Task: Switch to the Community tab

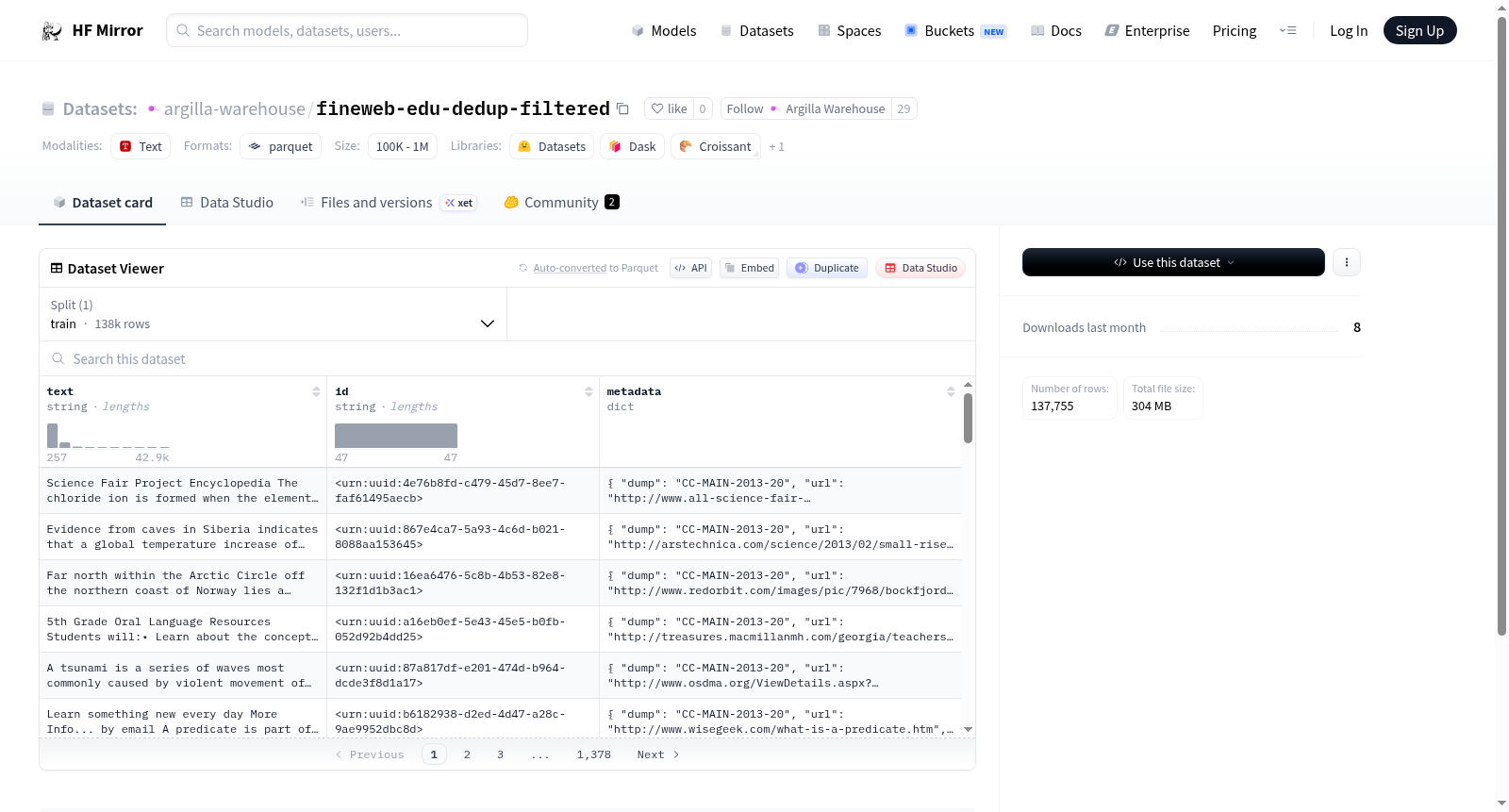Action: pyautogui.click(x=561, y=202)
